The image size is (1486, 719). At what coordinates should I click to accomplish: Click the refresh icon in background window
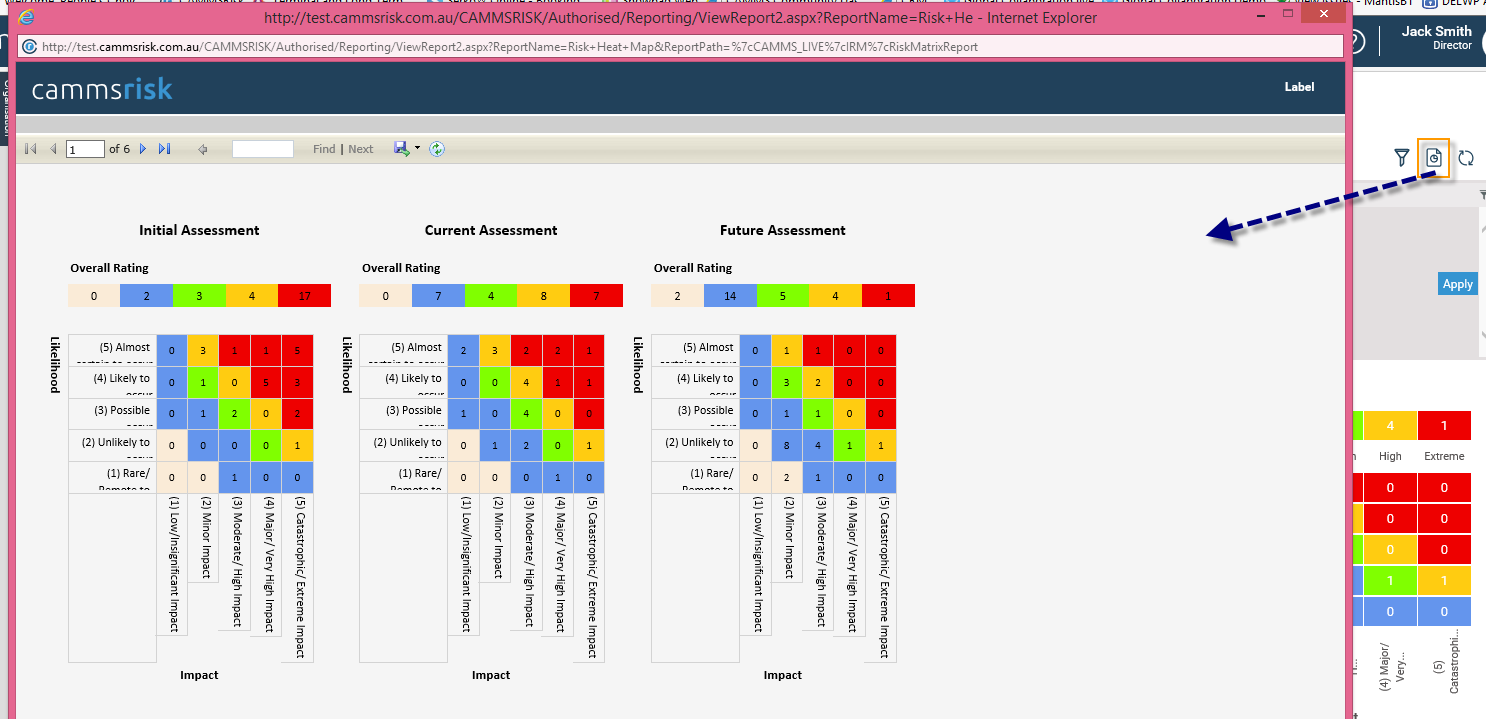tap(1466, 158)
